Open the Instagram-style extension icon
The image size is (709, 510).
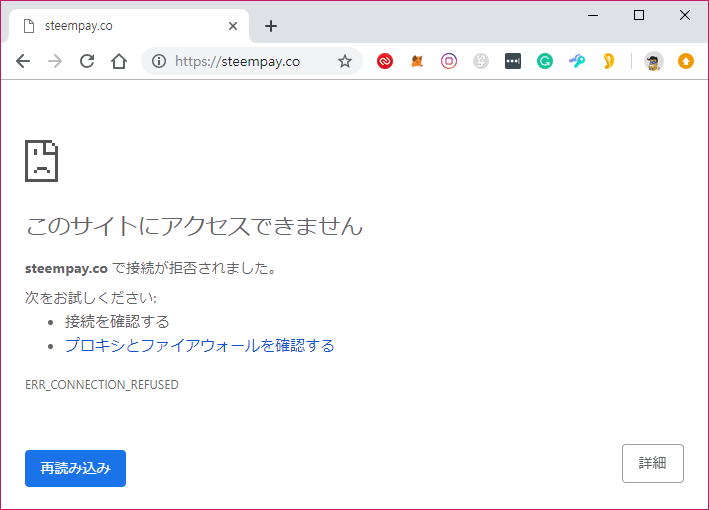pyautogui.click(x=449, y=61)
